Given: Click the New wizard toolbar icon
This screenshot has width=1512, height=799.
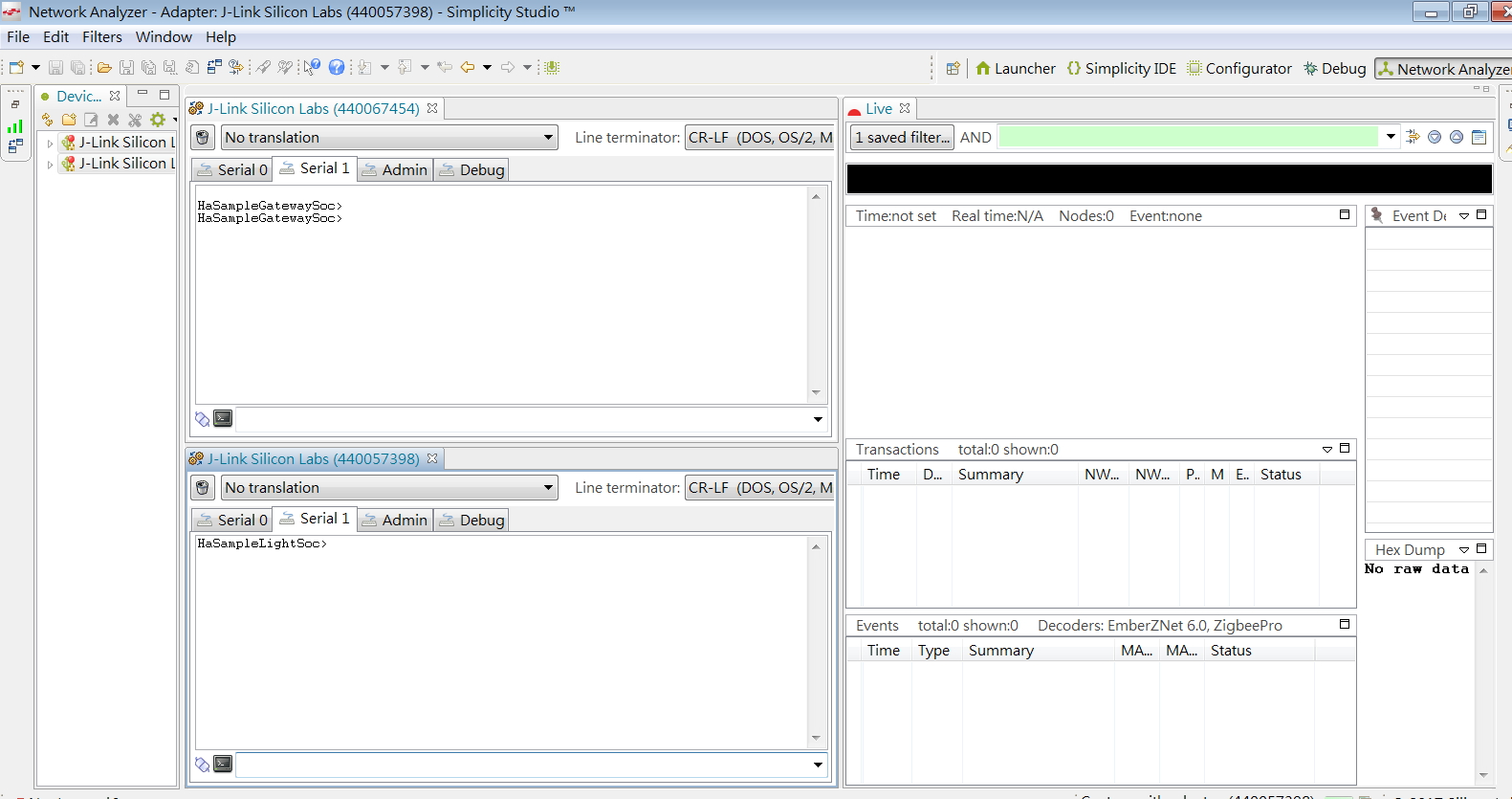Looking at the screenshot, I should [x=16, y=67].
